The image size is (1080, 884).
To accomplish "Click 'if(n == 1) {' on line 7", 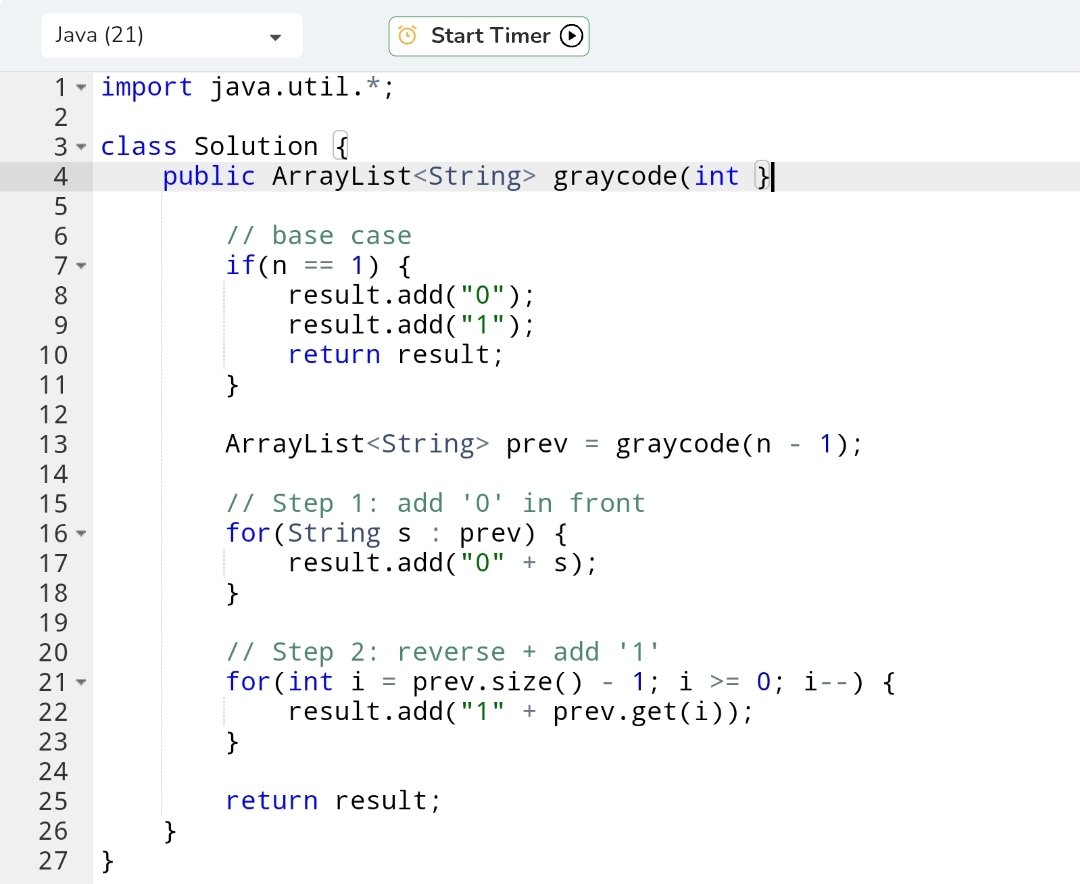I will point(318,266).
